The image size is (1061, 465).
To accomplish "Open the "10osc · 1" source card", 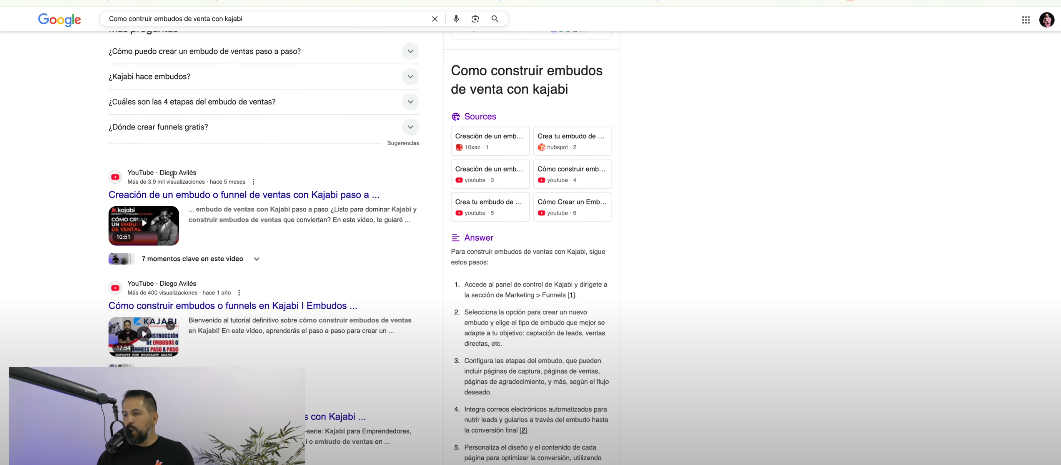I will point(490,141).
